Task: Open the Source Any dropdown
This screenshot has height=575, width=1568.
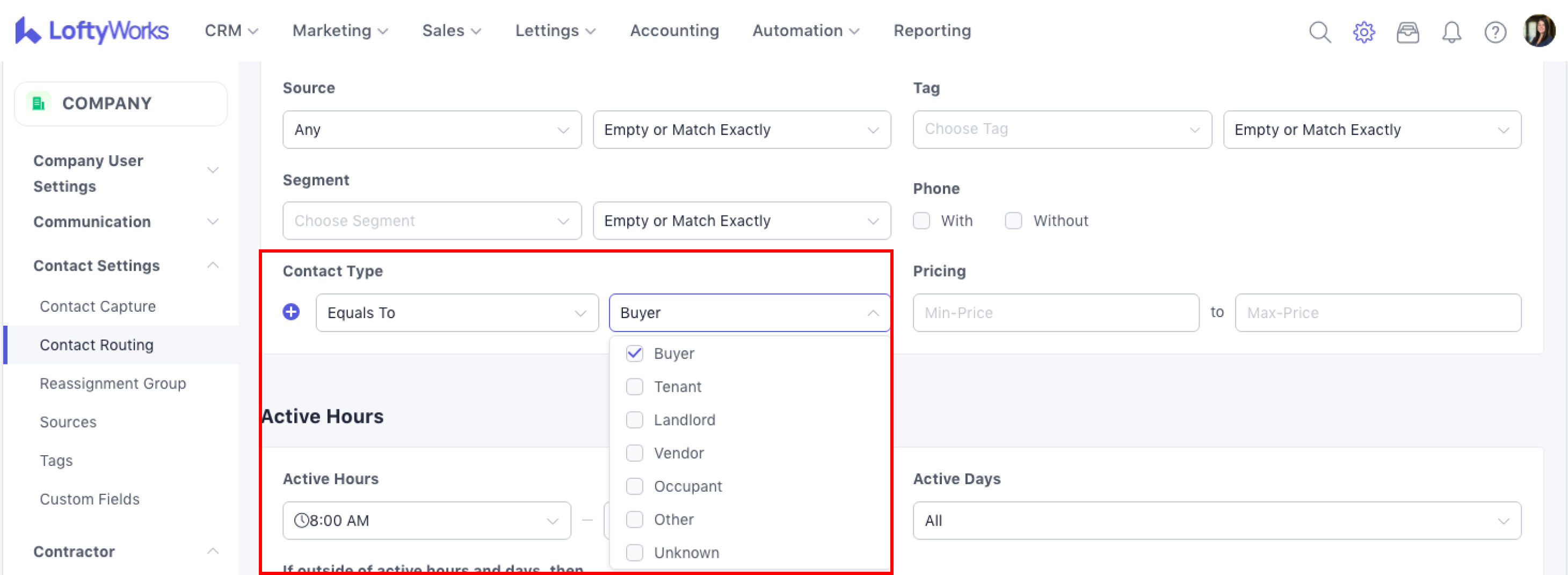Action: 432,130
